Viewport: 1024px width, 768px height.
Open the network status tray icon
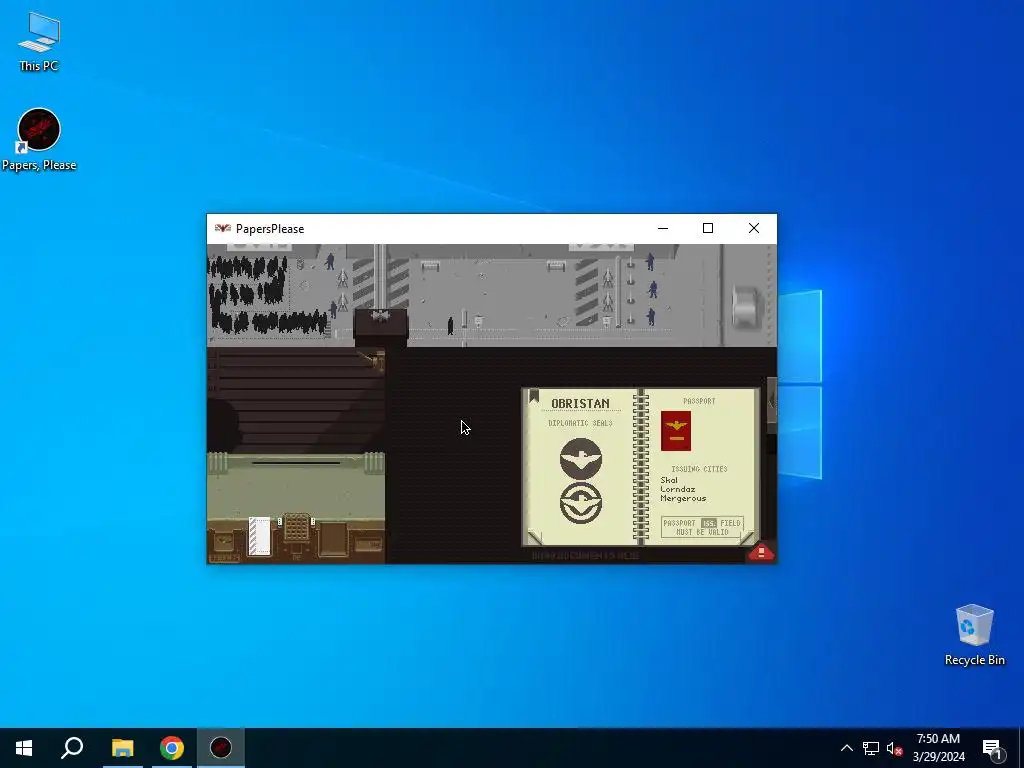point(871,748)
